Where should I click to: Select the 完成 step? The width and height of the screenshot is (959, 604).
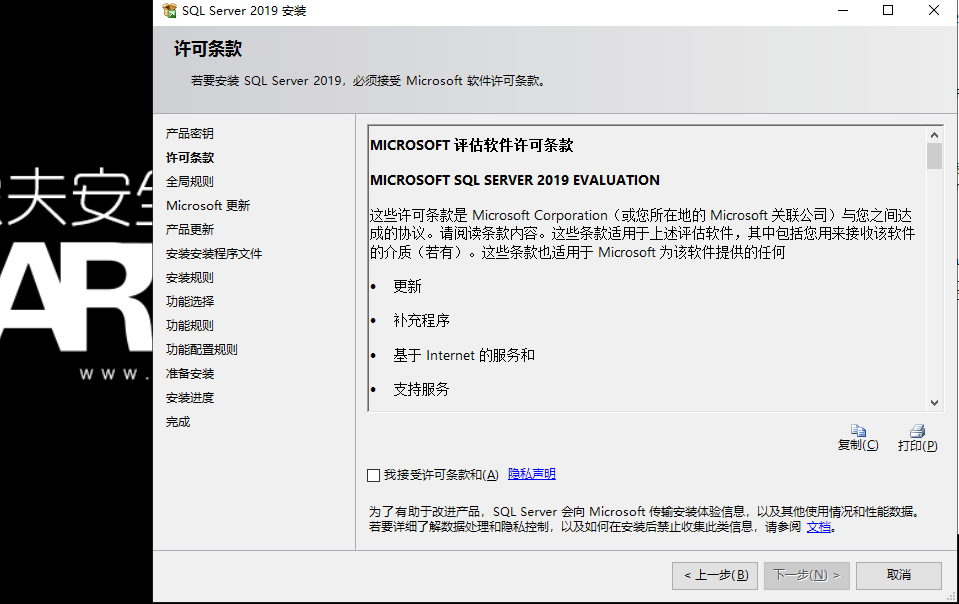pos(178,421)
